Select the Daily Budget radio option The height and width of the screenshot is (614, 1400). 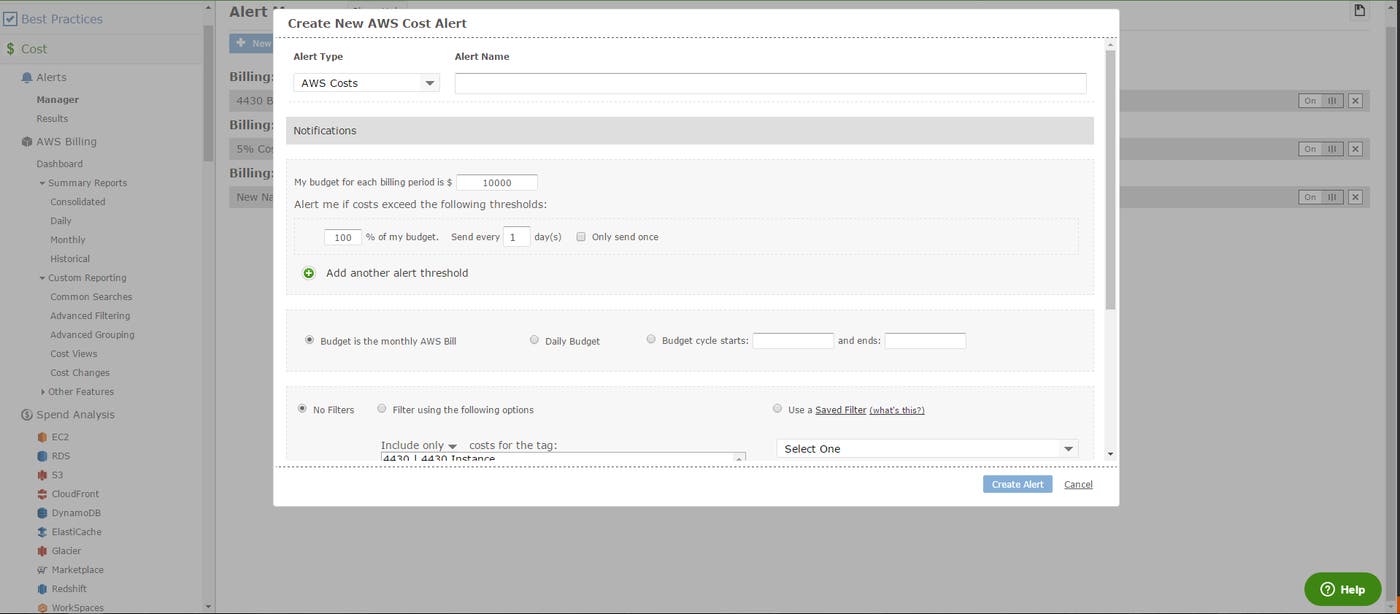[x=534, y=340]
